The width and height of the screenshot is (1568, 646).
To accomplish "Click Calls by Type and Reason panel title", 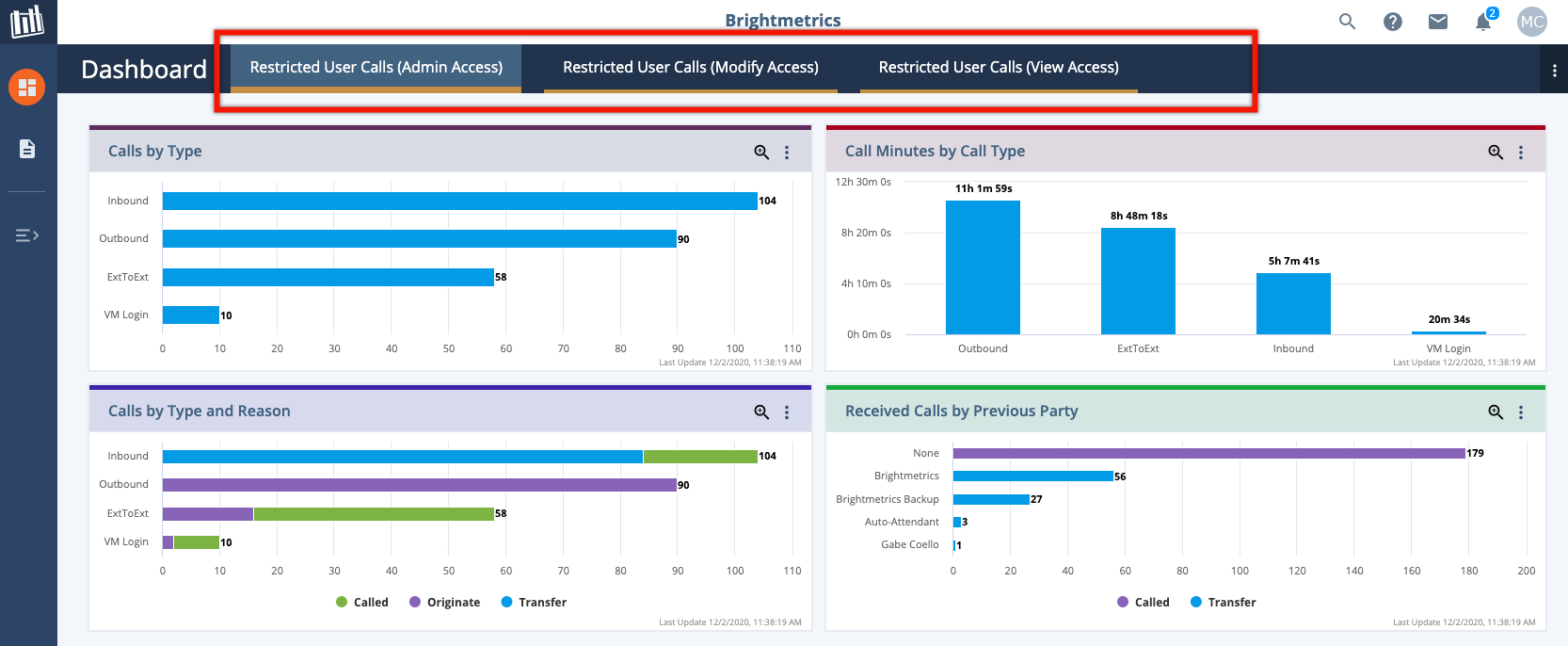I will [x=200, y=412].
